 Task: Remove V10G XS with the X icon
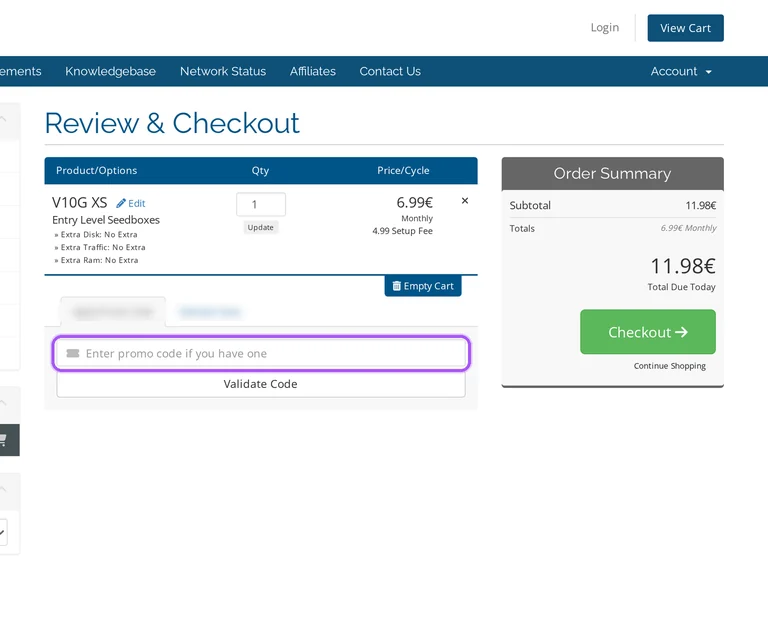point(465,201)
